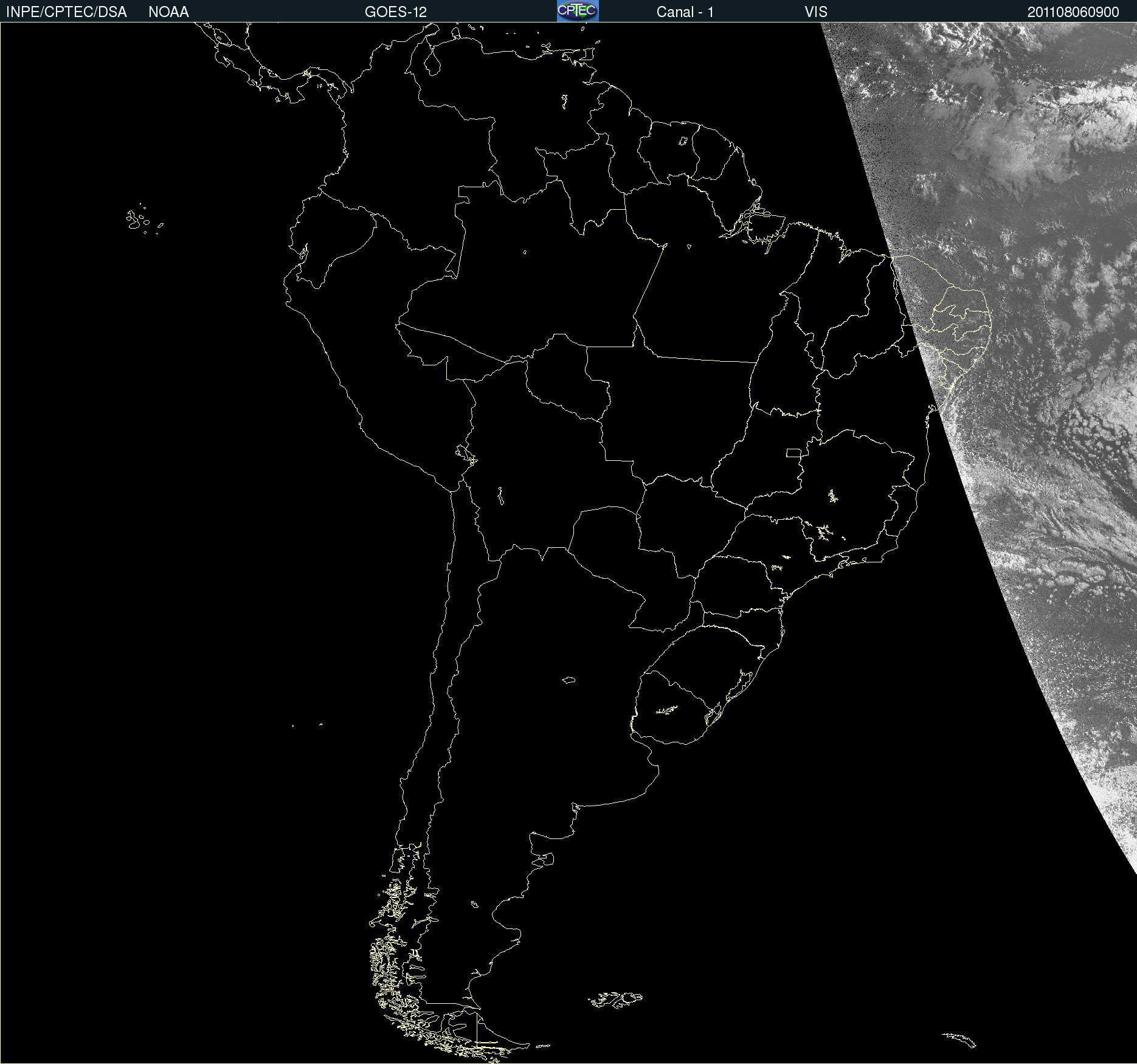
Task: Click the Canal - 1 label
Action: coord(685,12)
